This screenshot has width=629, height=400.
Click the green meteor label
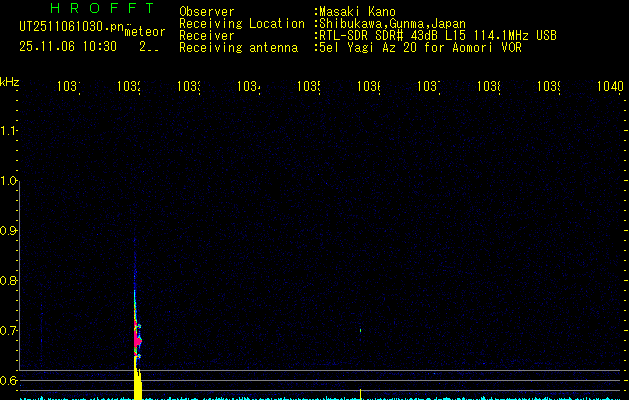coord(144,32)
